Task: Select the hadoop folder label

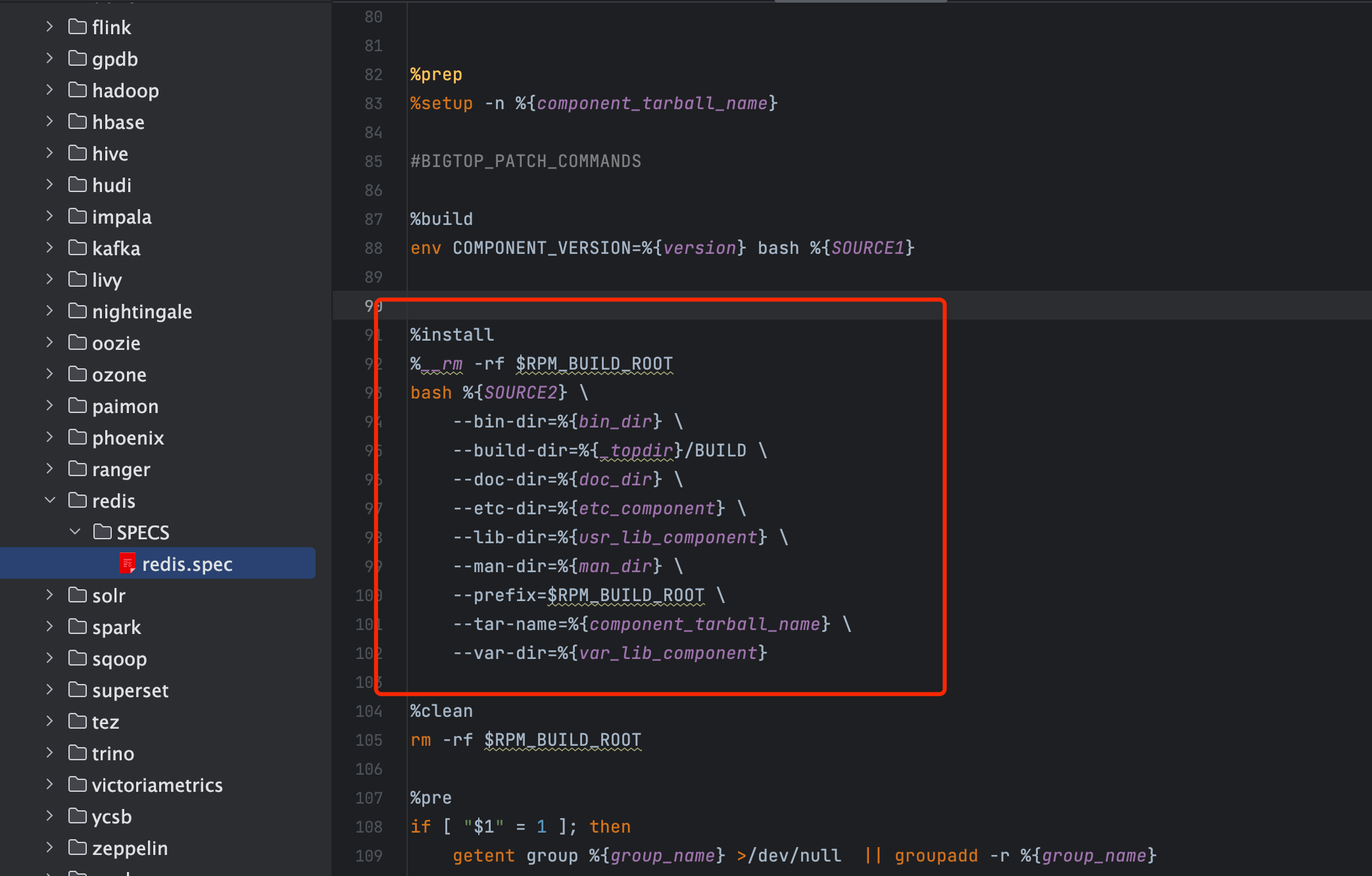Action: point(126,91)
